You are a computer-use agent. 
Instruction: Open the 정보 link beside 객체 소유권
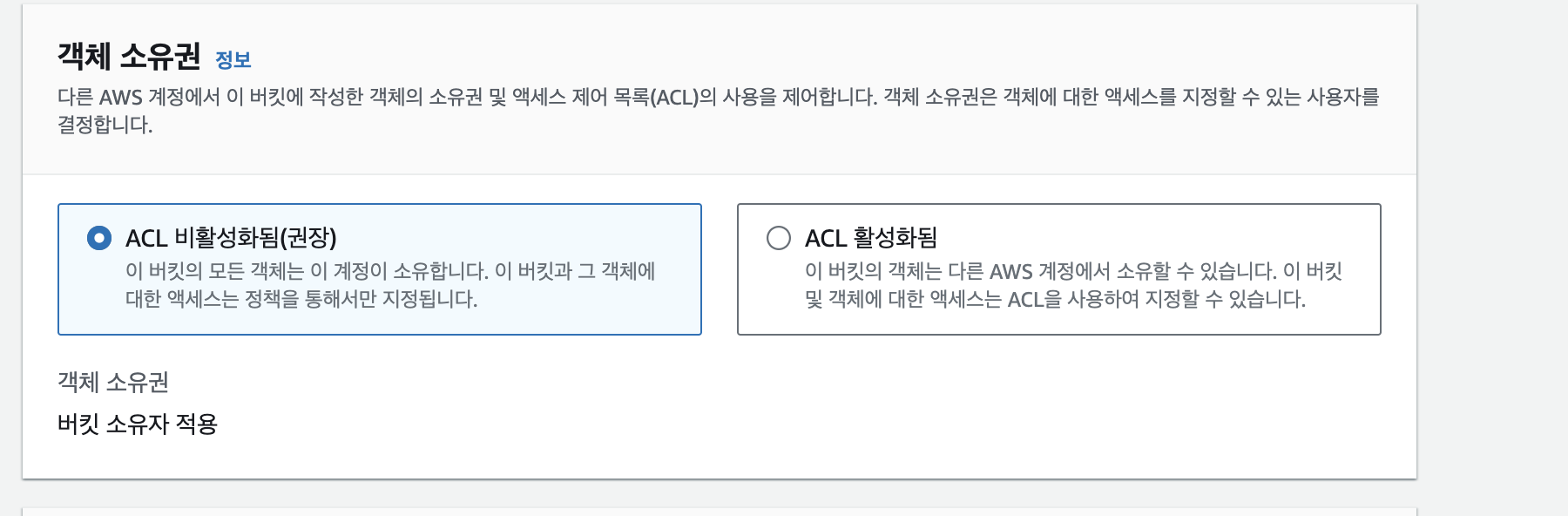coord(233,60)
